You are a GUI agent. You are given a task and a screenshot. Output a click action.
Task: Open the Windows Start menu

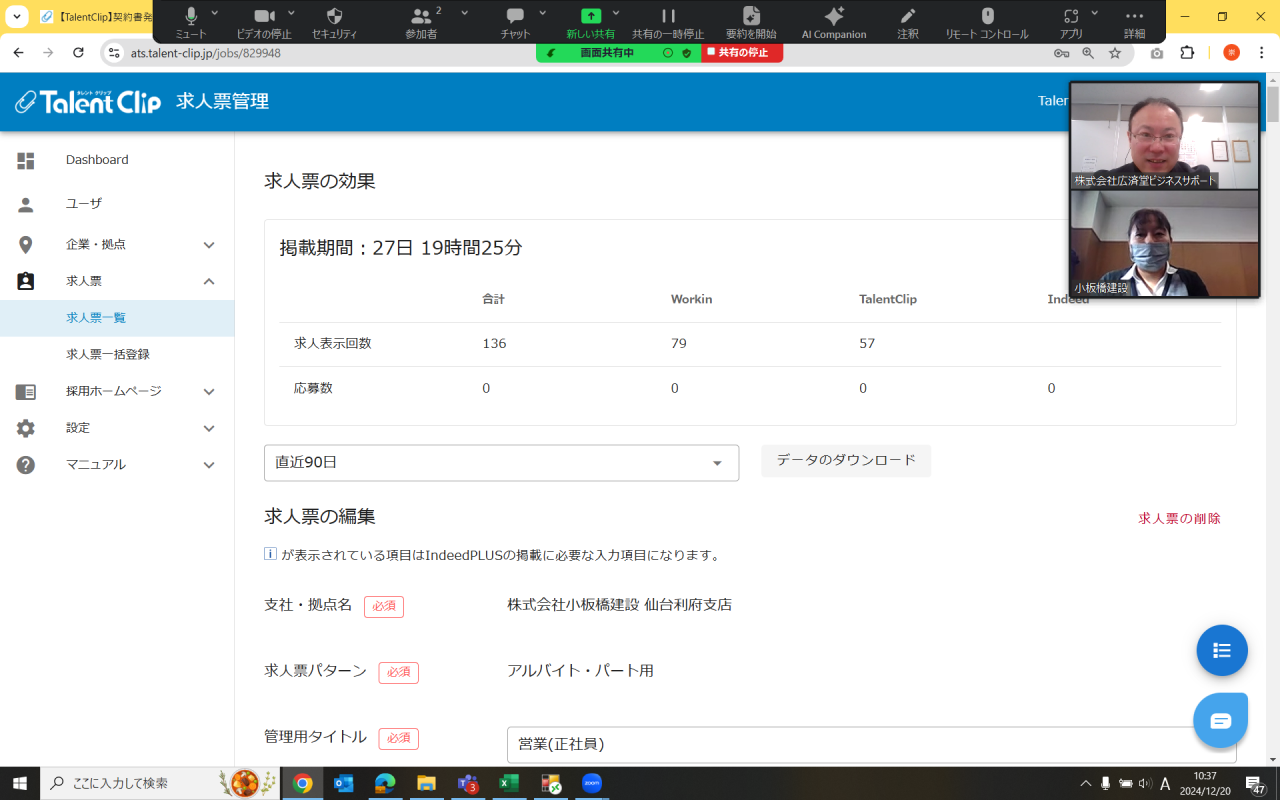pos(20,783)
